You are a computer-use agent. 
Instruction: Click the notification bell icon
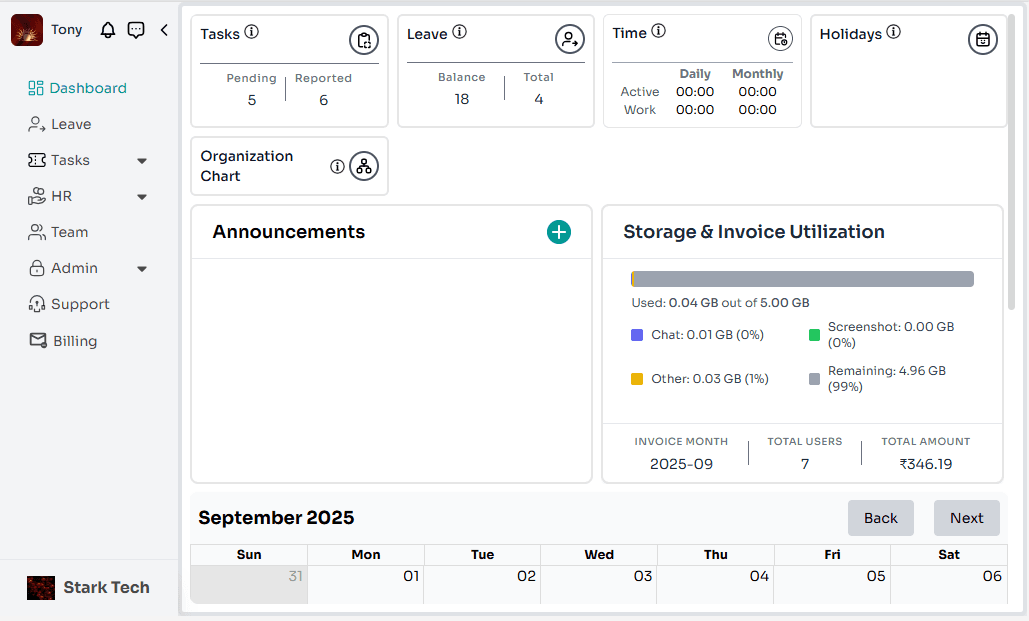pos(107,30)
